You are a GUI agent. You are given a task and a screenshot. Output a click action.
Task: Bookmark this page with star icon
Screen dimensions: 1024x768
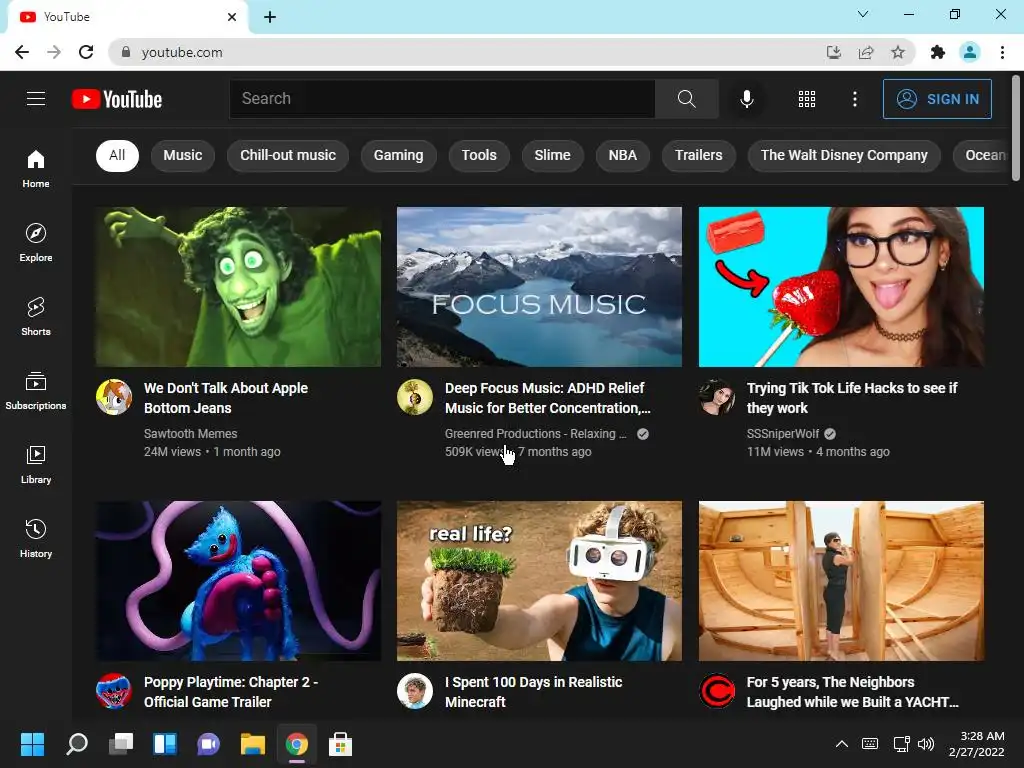click(898, 52)
